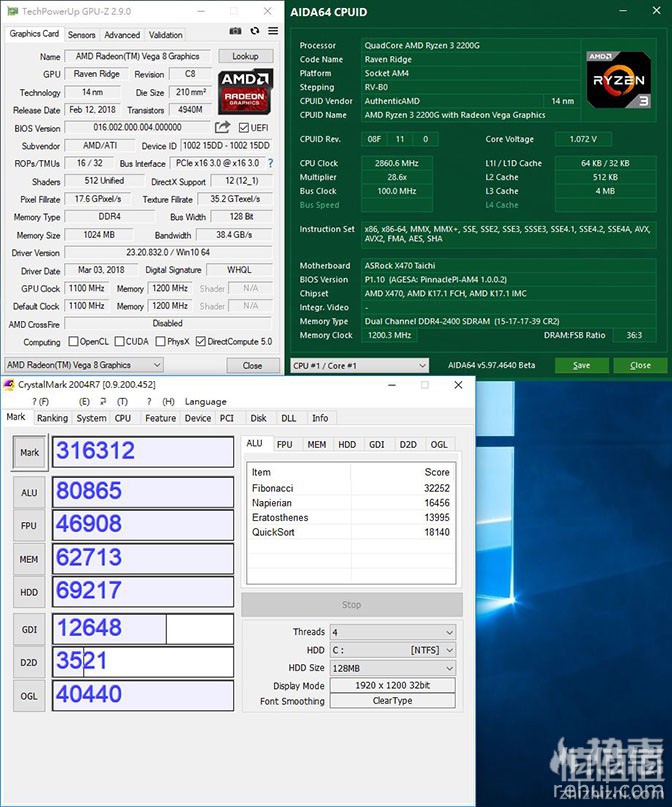Open the CPU tab in CrystalMark
Viewport: 672px width, 807px height.
pos(122,418)
